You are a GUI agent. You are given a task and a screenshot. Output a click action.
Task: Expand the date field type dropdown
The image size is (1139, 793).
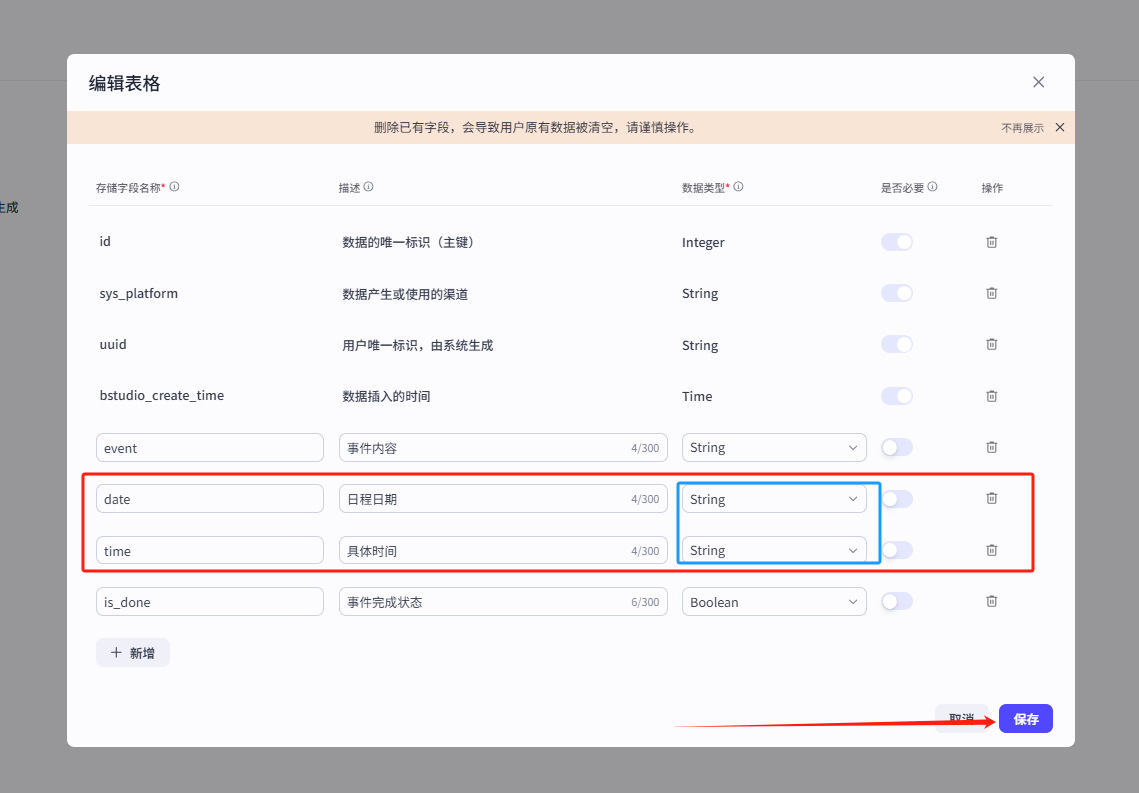tap(773, 499)
